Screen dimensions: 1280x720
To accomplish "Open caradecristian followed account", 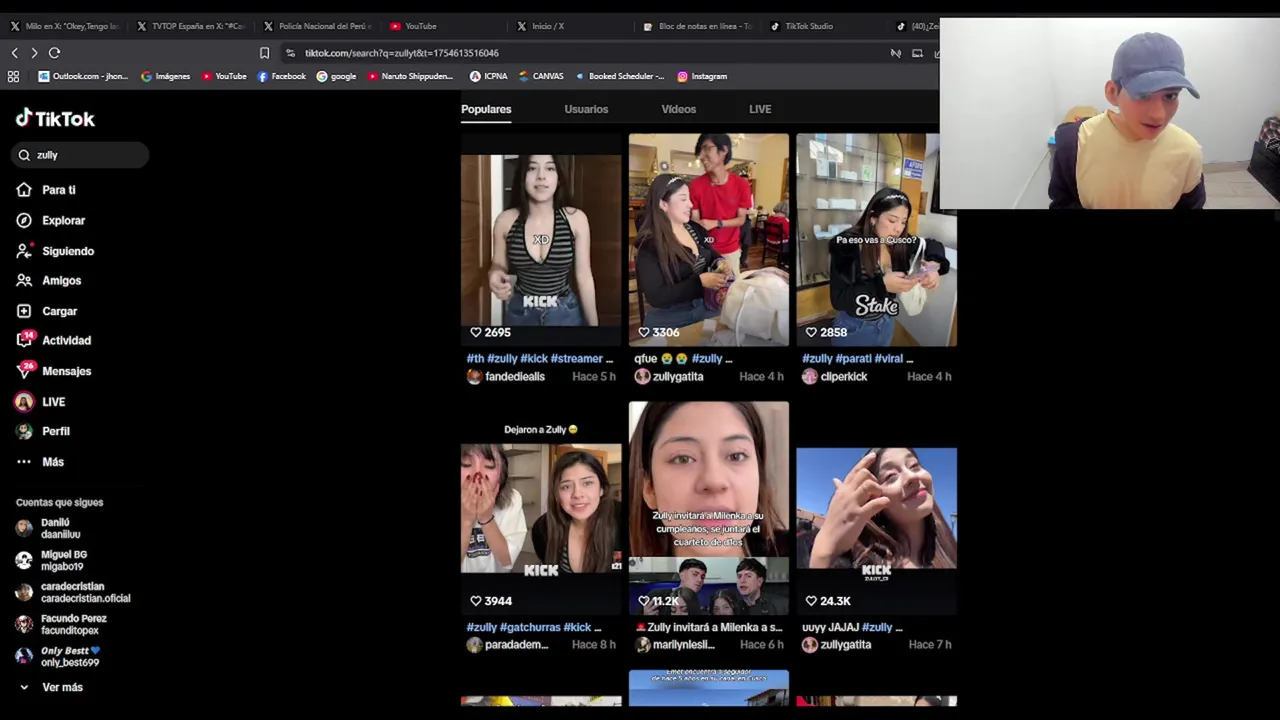I will pos(73,592).
